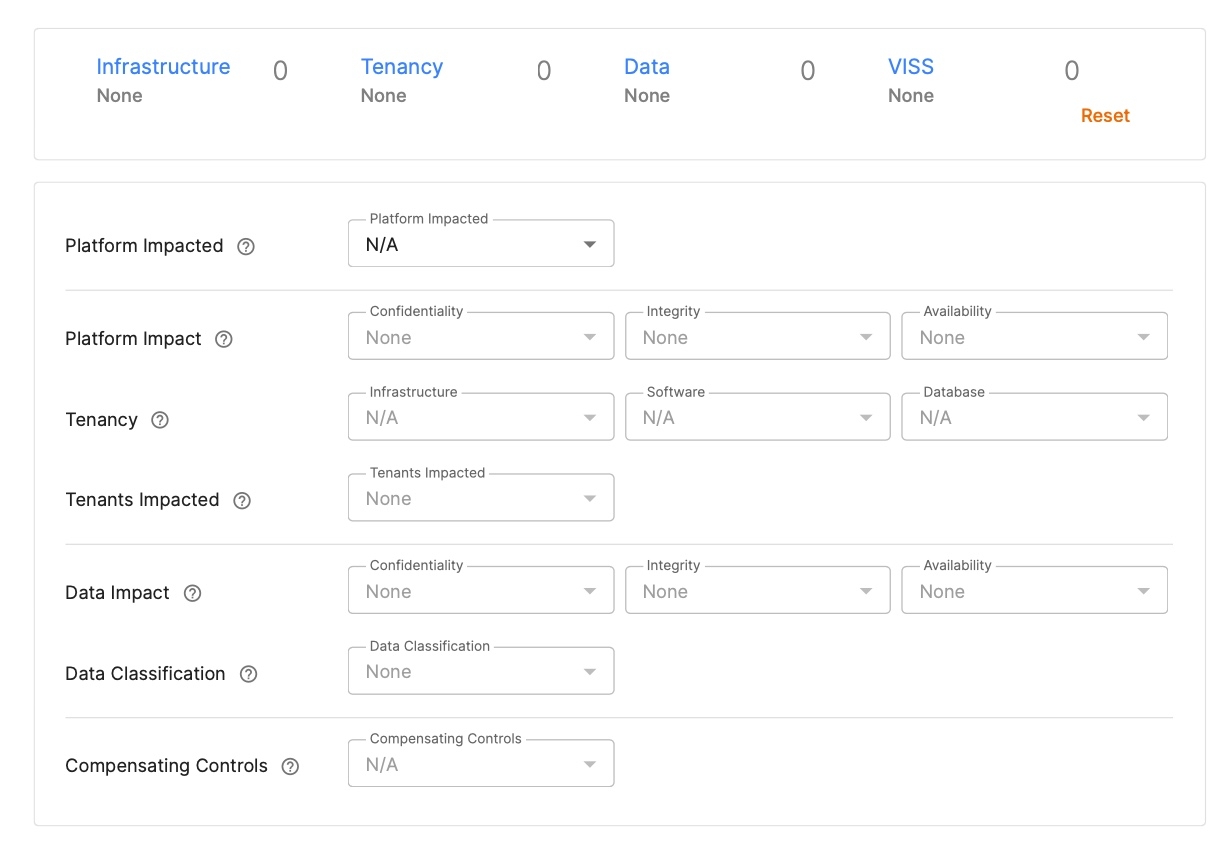This screenshot has height=854, width=1232.
Task: Click the VISS score label
Action: click(x=910, y=66)
